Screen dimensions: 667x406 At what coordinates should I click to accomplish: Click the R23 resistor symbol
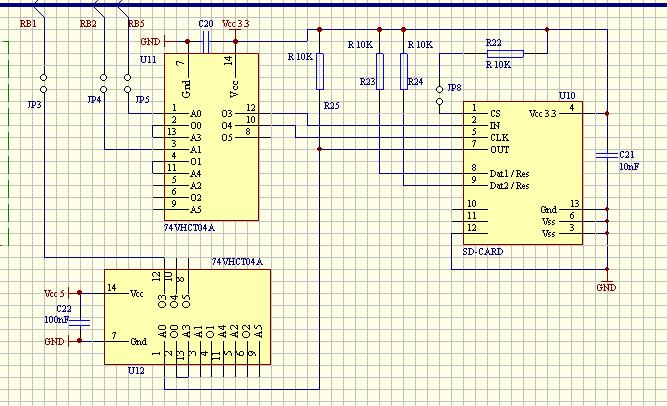[380, 71]
